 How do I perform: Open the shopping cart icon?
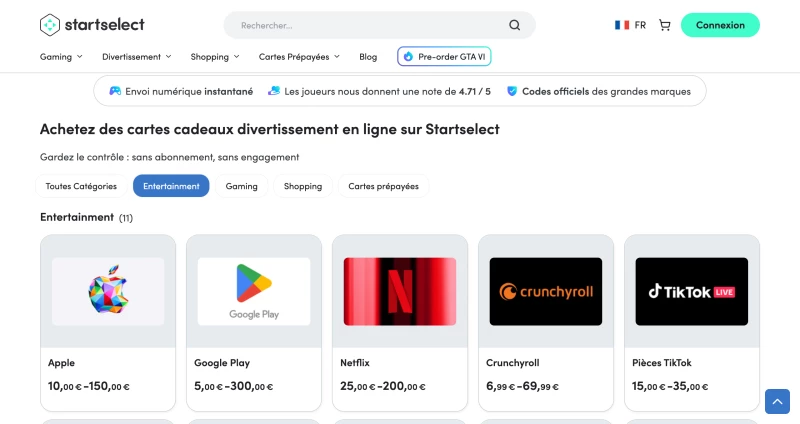(x=664, y=25)
